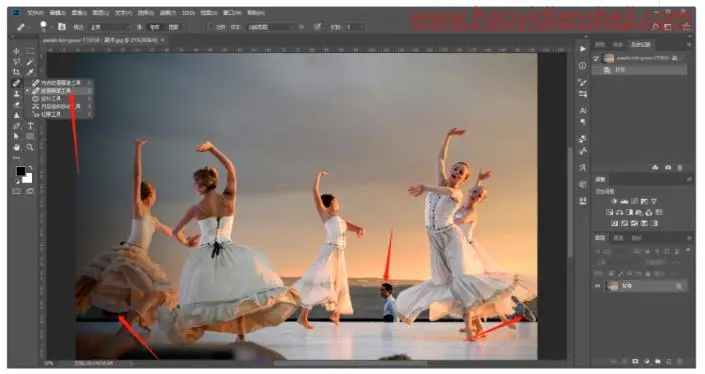Swap foreground and background colors
705x374 pixels.
(x=29, y=169)
